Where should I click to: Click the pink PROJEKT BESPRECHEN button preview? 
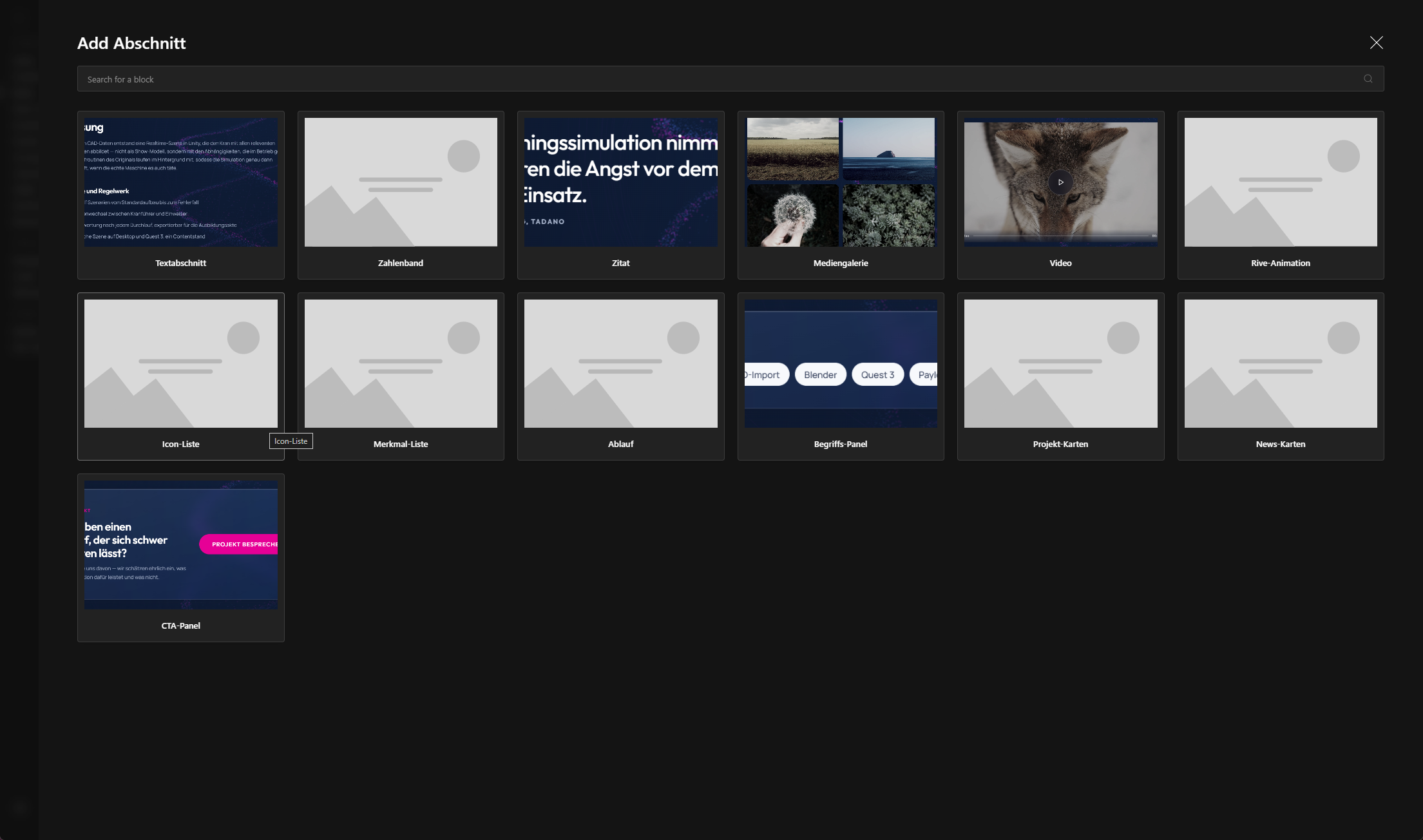239,544
